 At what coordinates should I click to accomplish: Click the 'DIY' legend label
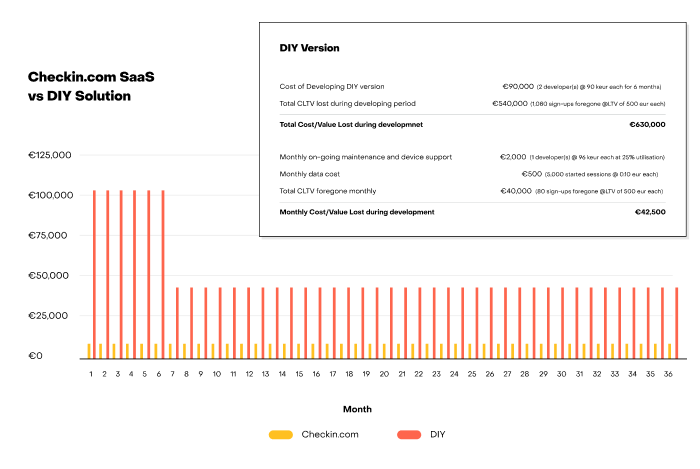coord(438,435)
